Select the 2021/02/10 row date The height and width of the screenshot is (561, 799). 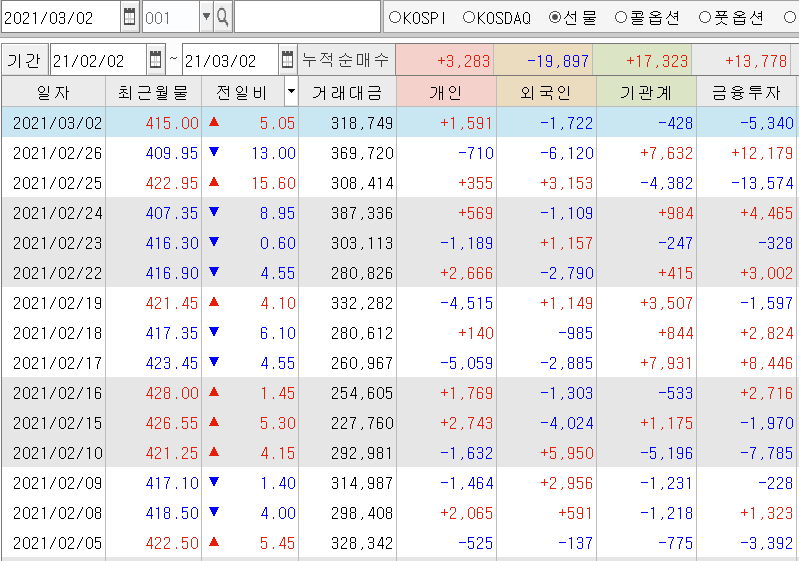[58, 453]
